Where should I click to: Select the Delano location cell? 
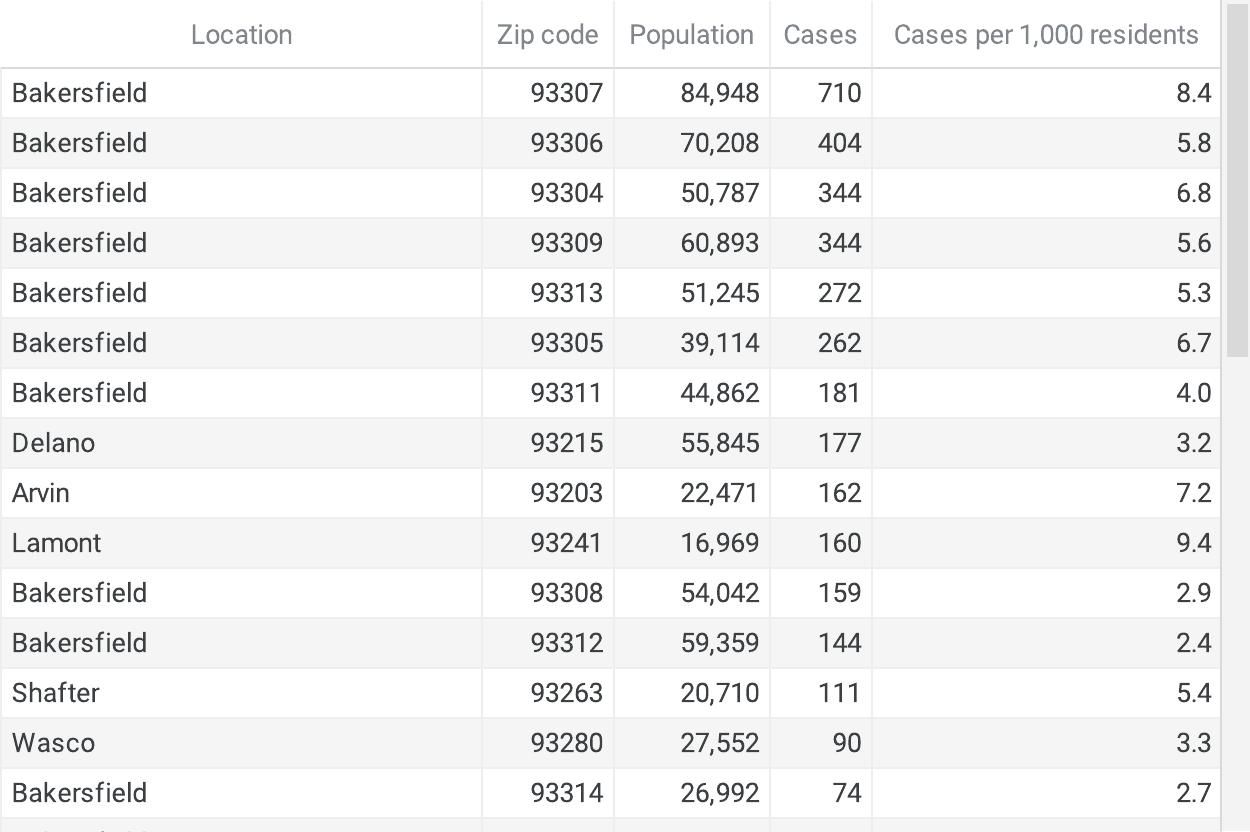(241, 443)
